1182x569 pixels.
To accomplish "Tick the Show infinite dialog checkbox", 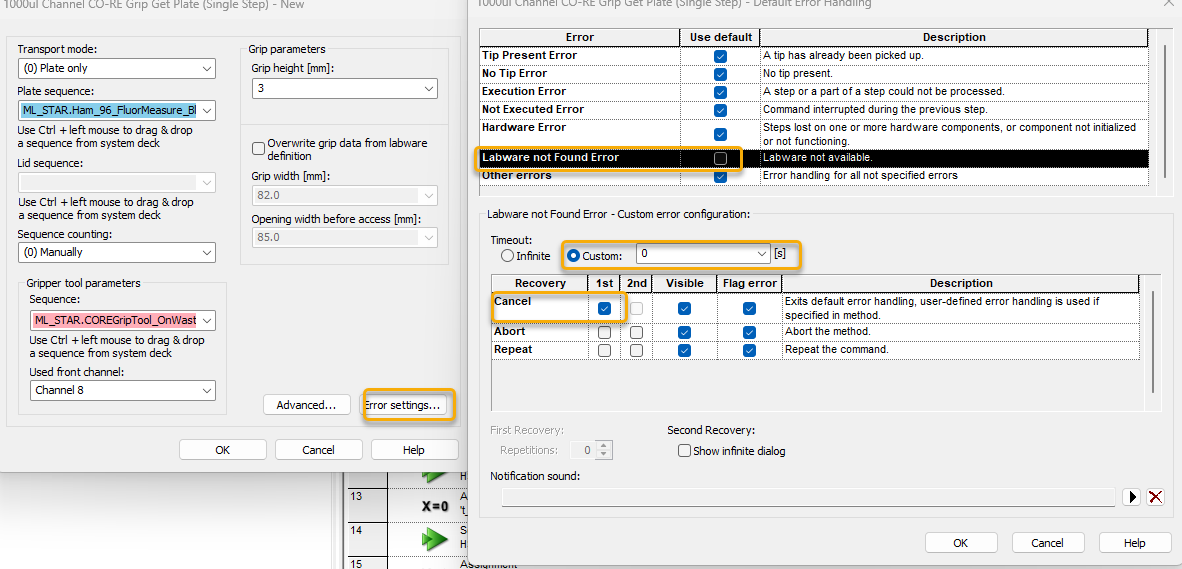I will (x=684, y=451).
